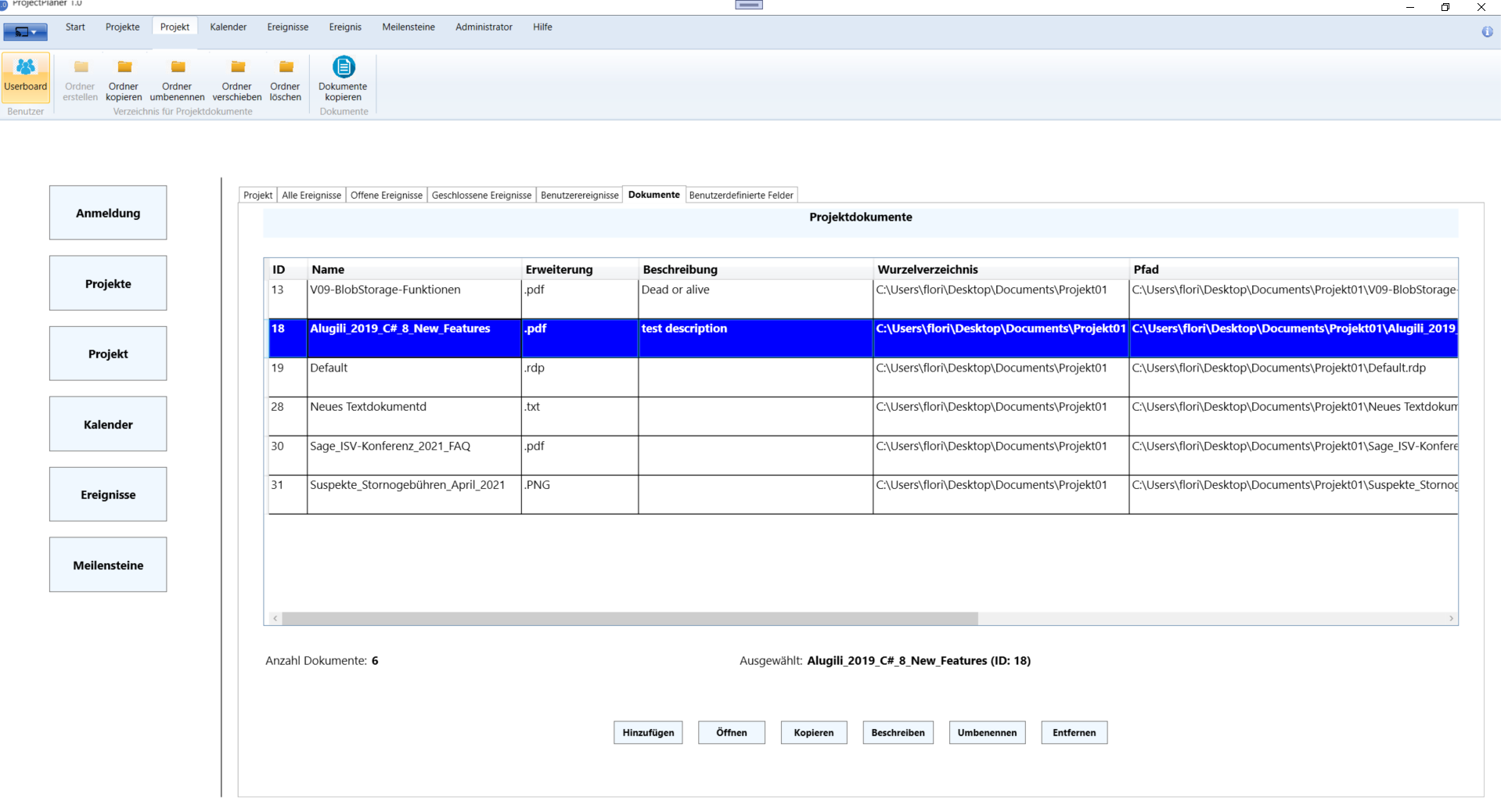Switch to the Projekt page tab
This screenshot has height=812, width=1501.
tap(257, 195)
